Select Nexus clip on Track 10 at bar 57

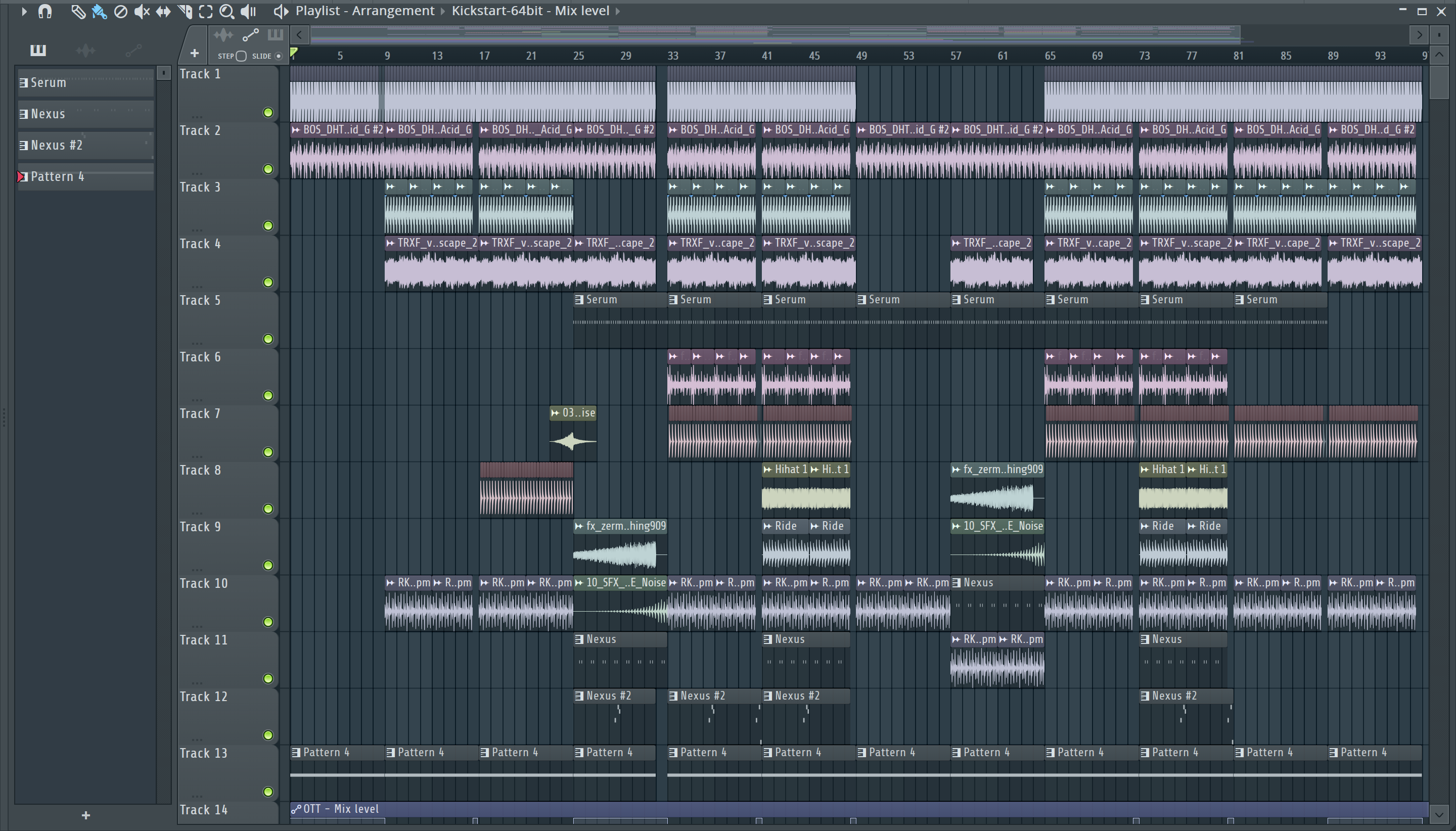pyautogui.click(x=997, y=603)
